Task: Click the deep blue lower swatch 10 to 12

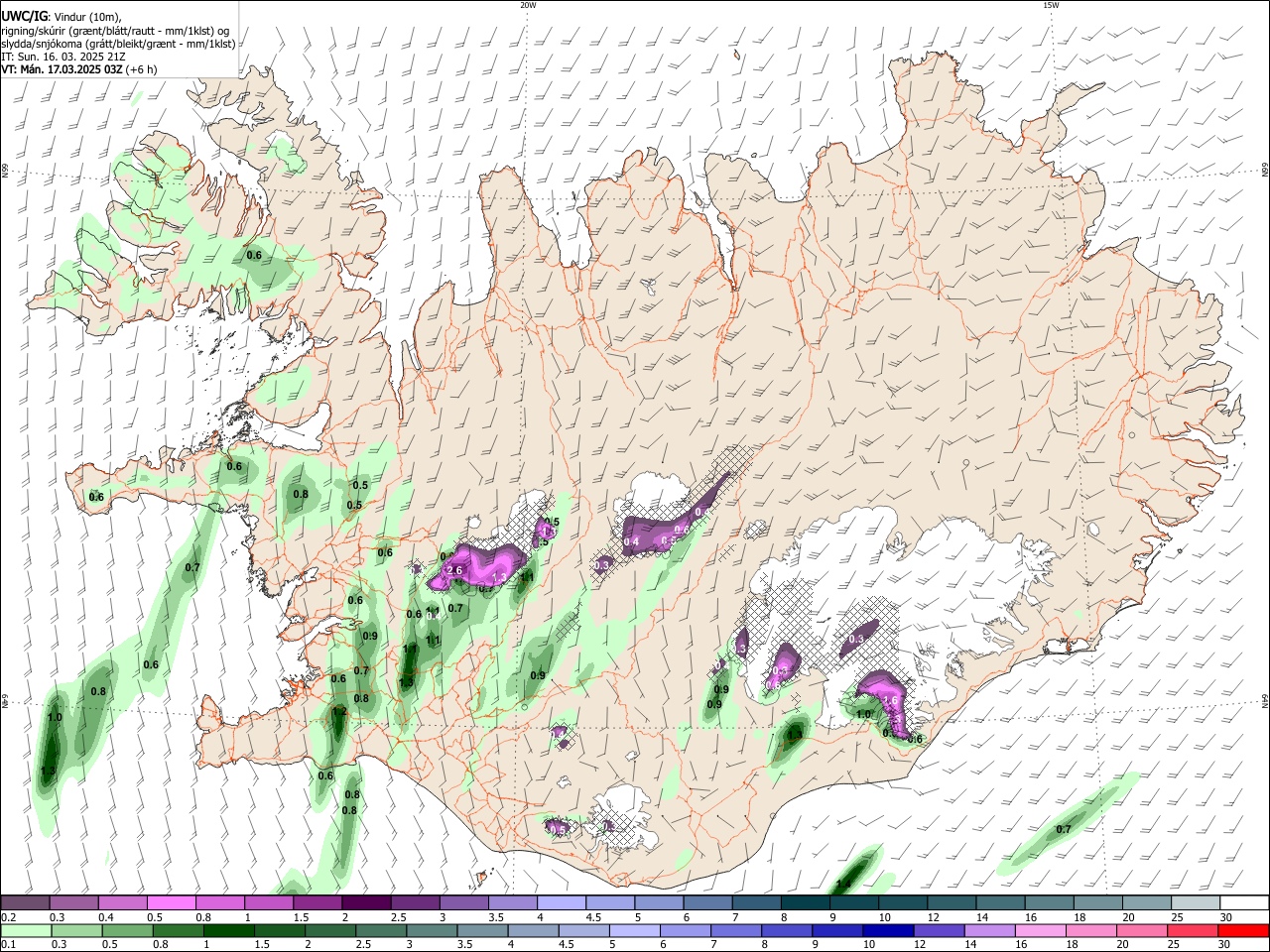Action: point(887,930)
